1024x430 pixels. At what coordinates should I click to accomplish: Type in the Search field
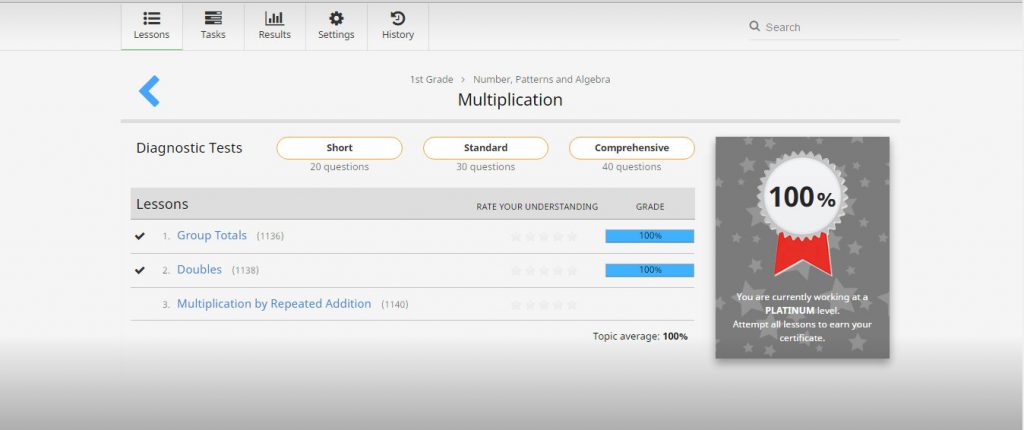830,27
